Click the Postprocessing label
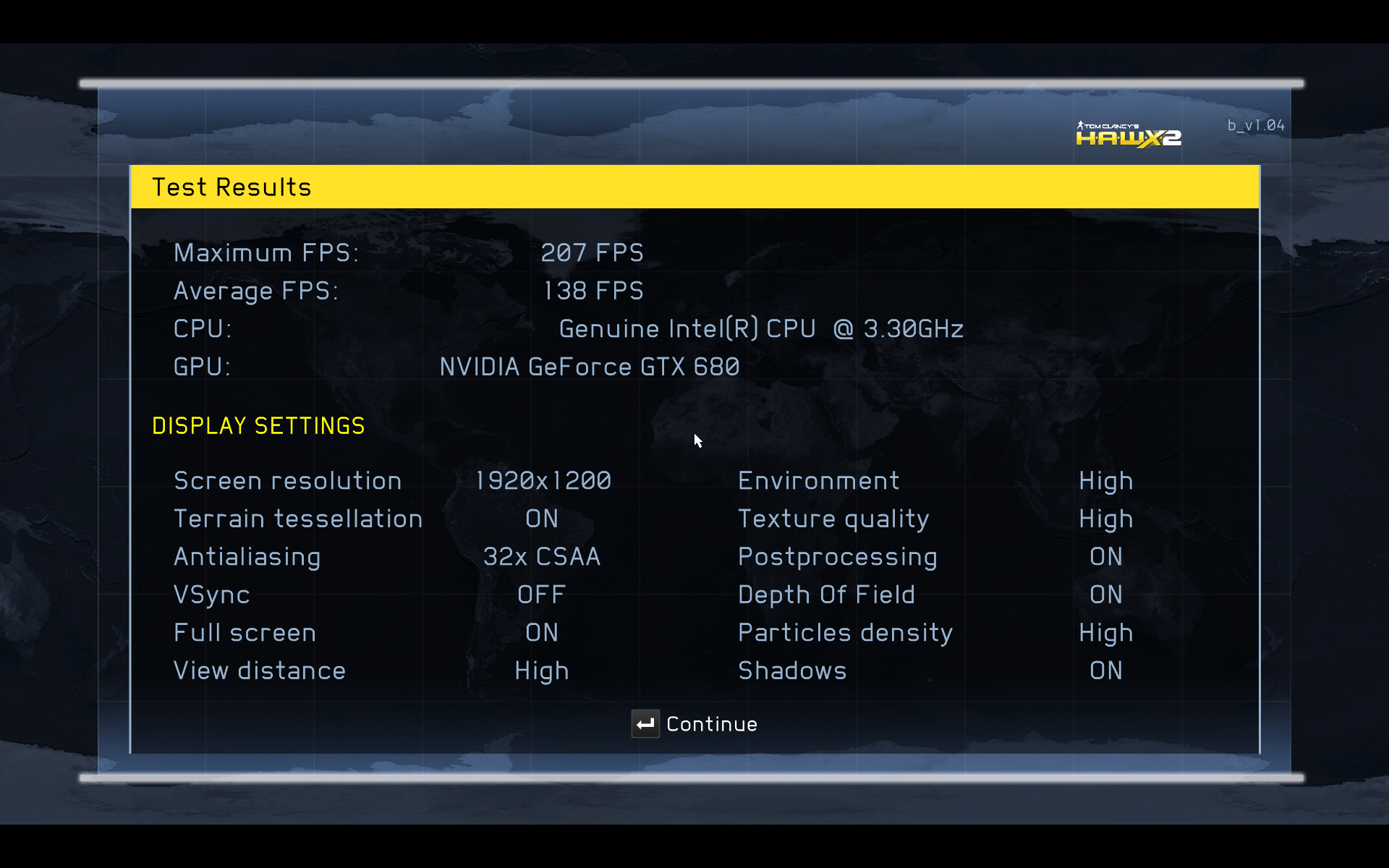Screen dimensions: 1389x868 tap(838, 558)
